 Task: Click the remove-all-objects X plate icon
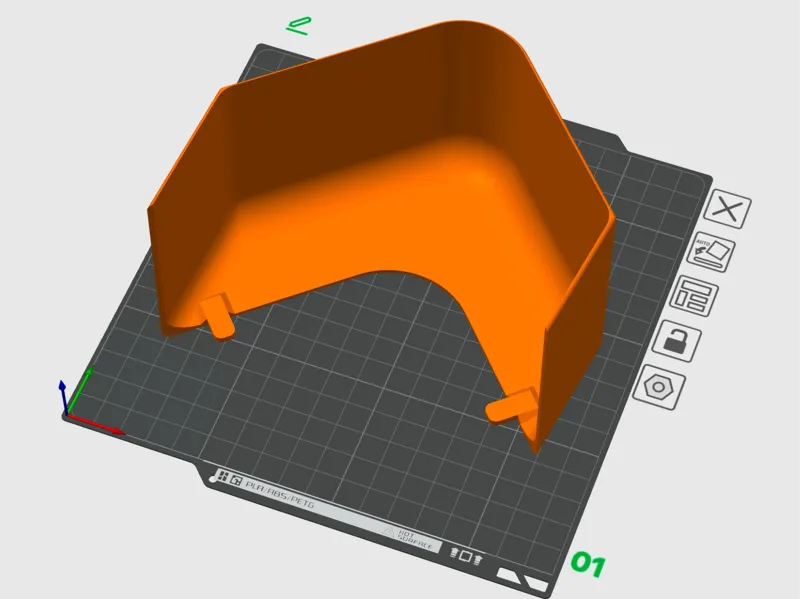[x=727, y=209]
